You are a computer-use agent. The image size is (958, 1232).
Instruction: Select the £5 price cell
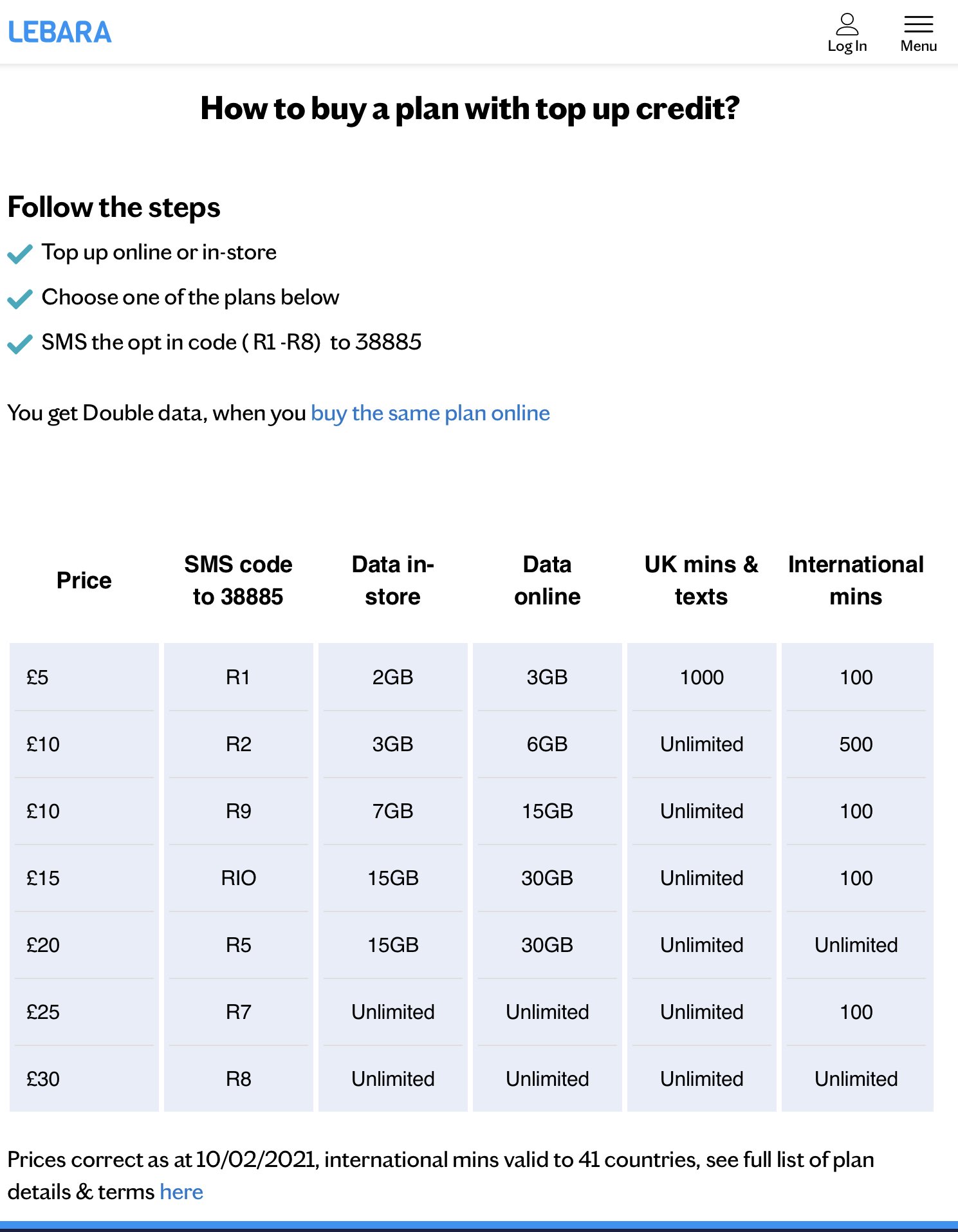tap(84, 677)
